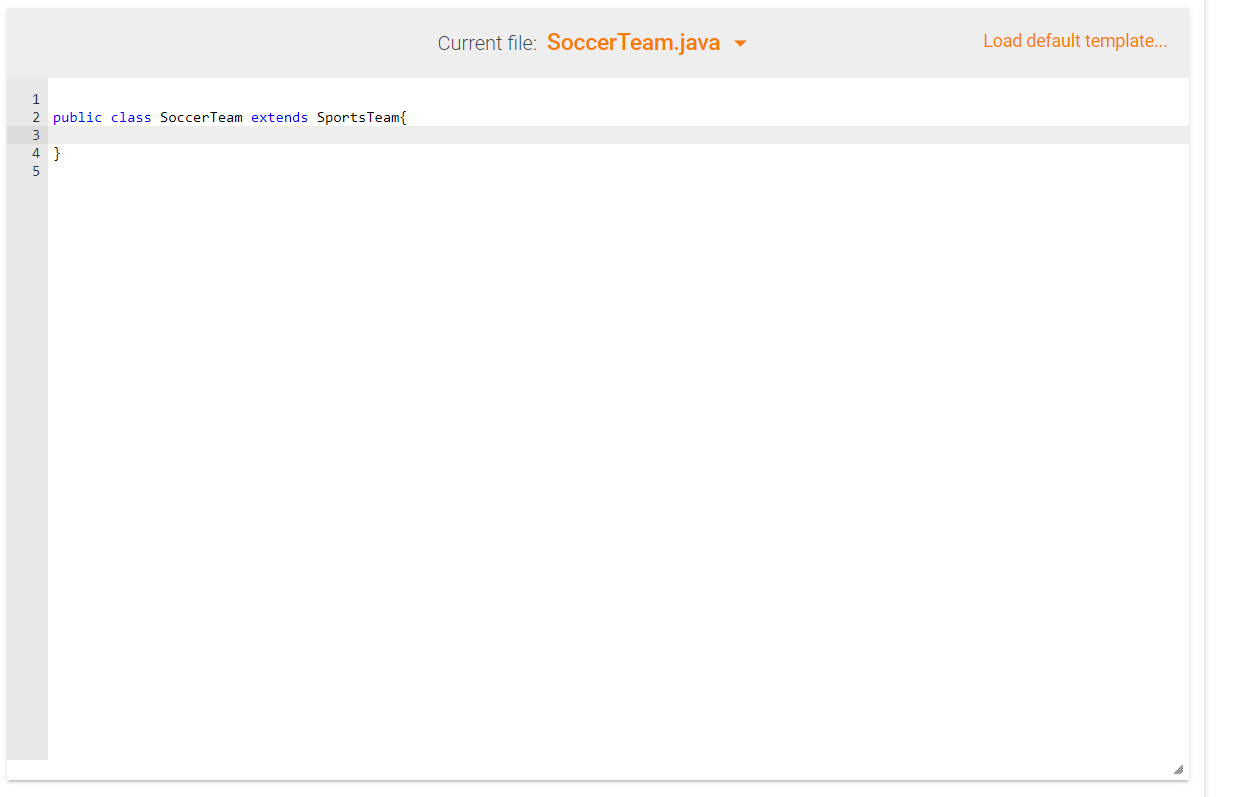Select the SoccerTeam class name text
This screenshot has height=797, width=1251.
pos(200,117)
